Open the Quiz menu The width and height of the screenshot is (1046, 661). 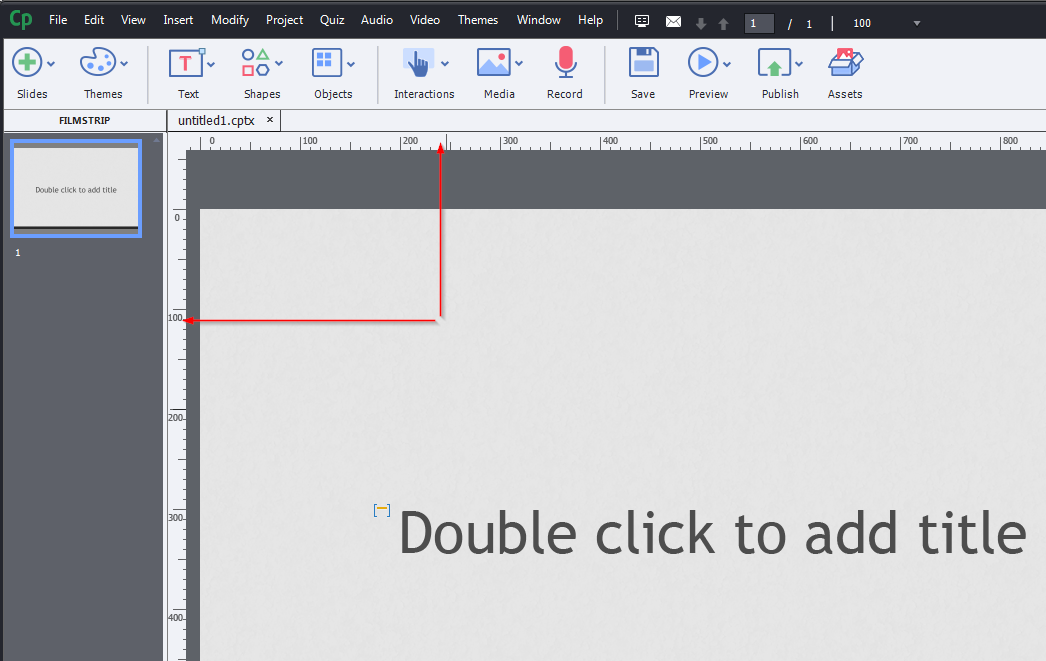click(x=332, y=19)
